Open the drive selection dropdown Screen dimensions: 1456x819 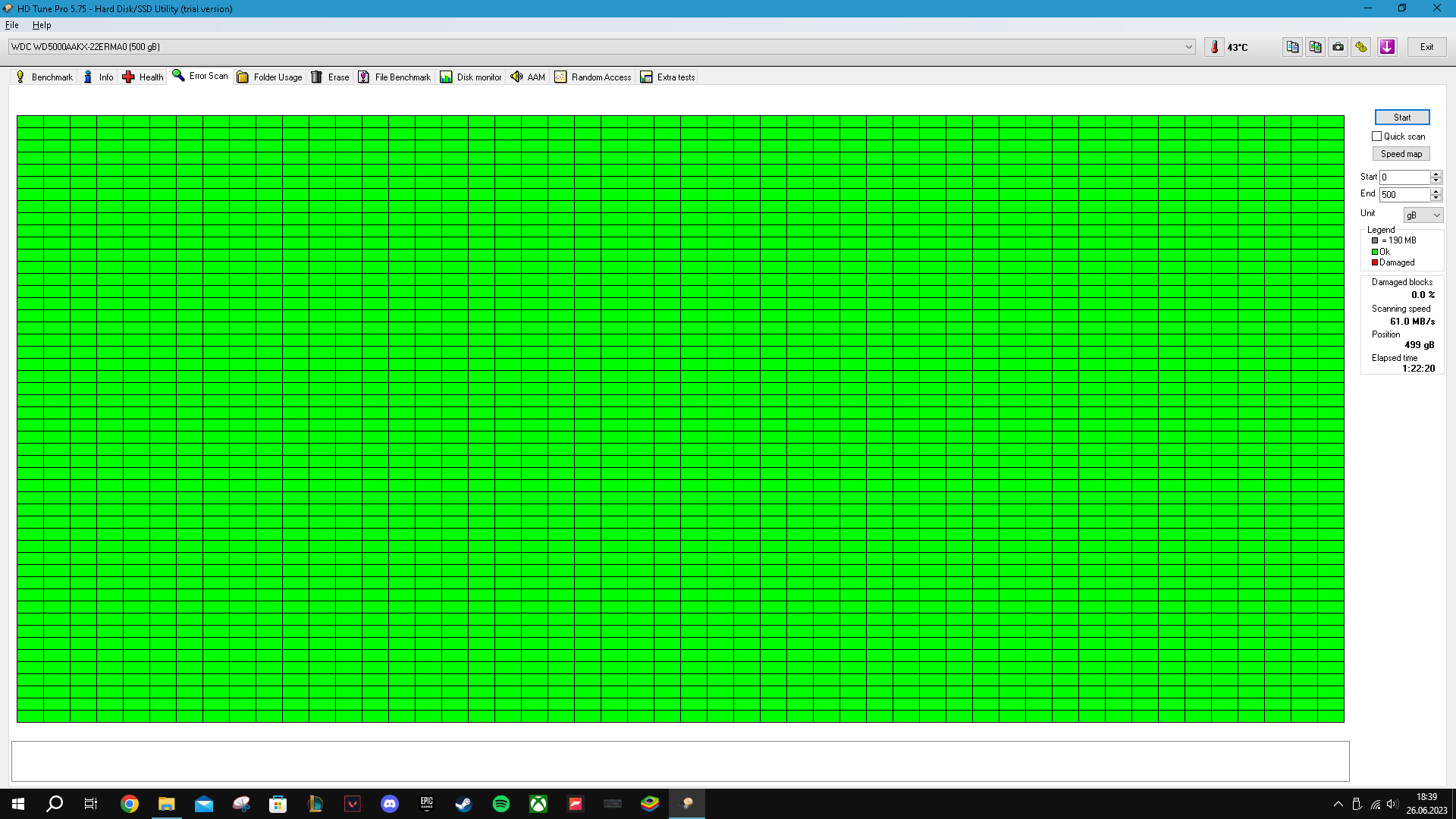coord(1191,46)
